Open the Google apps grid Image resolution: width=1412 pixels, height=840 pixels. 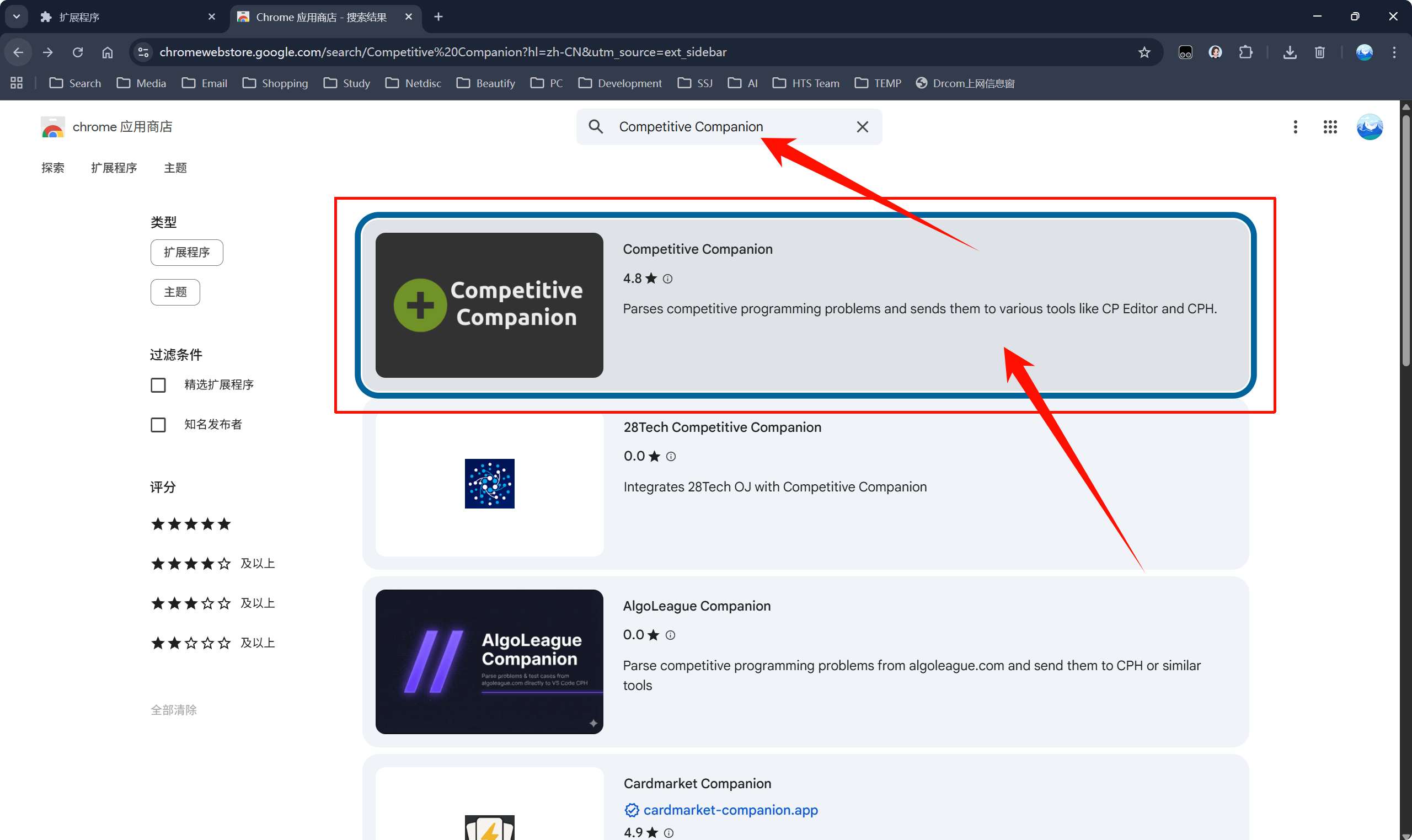1330,127
